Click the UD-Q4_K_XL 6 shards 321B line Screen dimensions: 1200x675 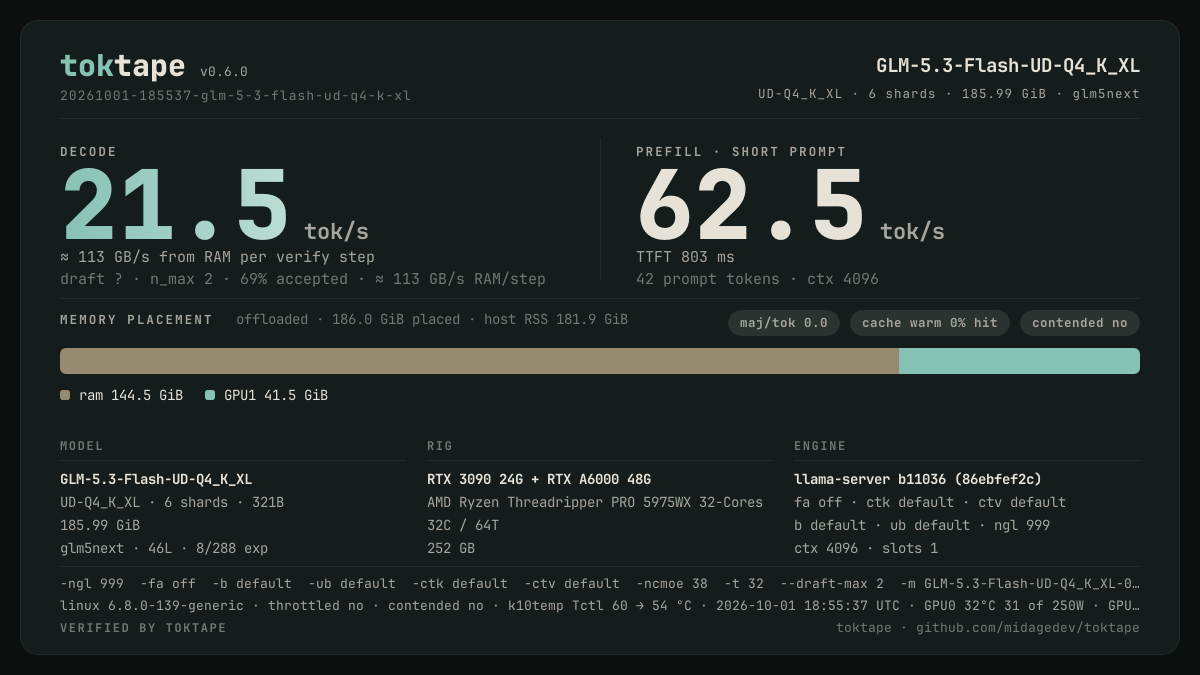(172, 502)
